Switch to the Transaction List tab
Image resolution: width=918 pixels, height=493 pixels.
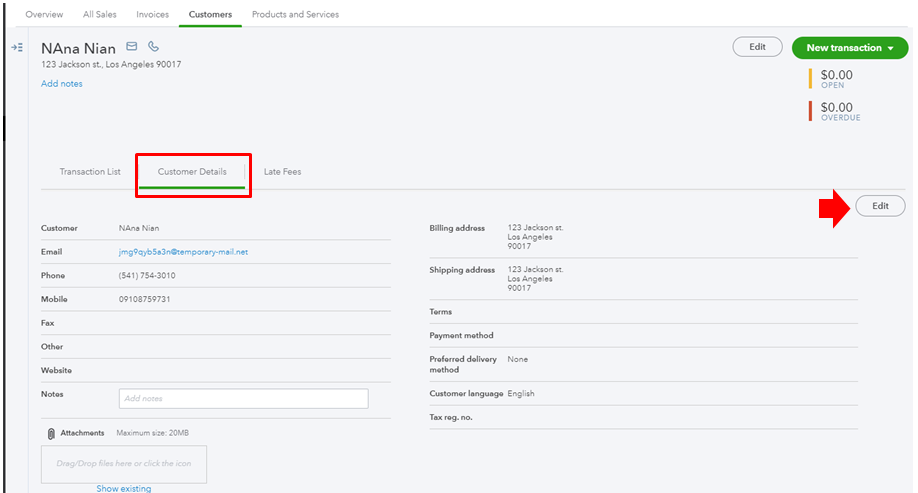tap(90, 172)
